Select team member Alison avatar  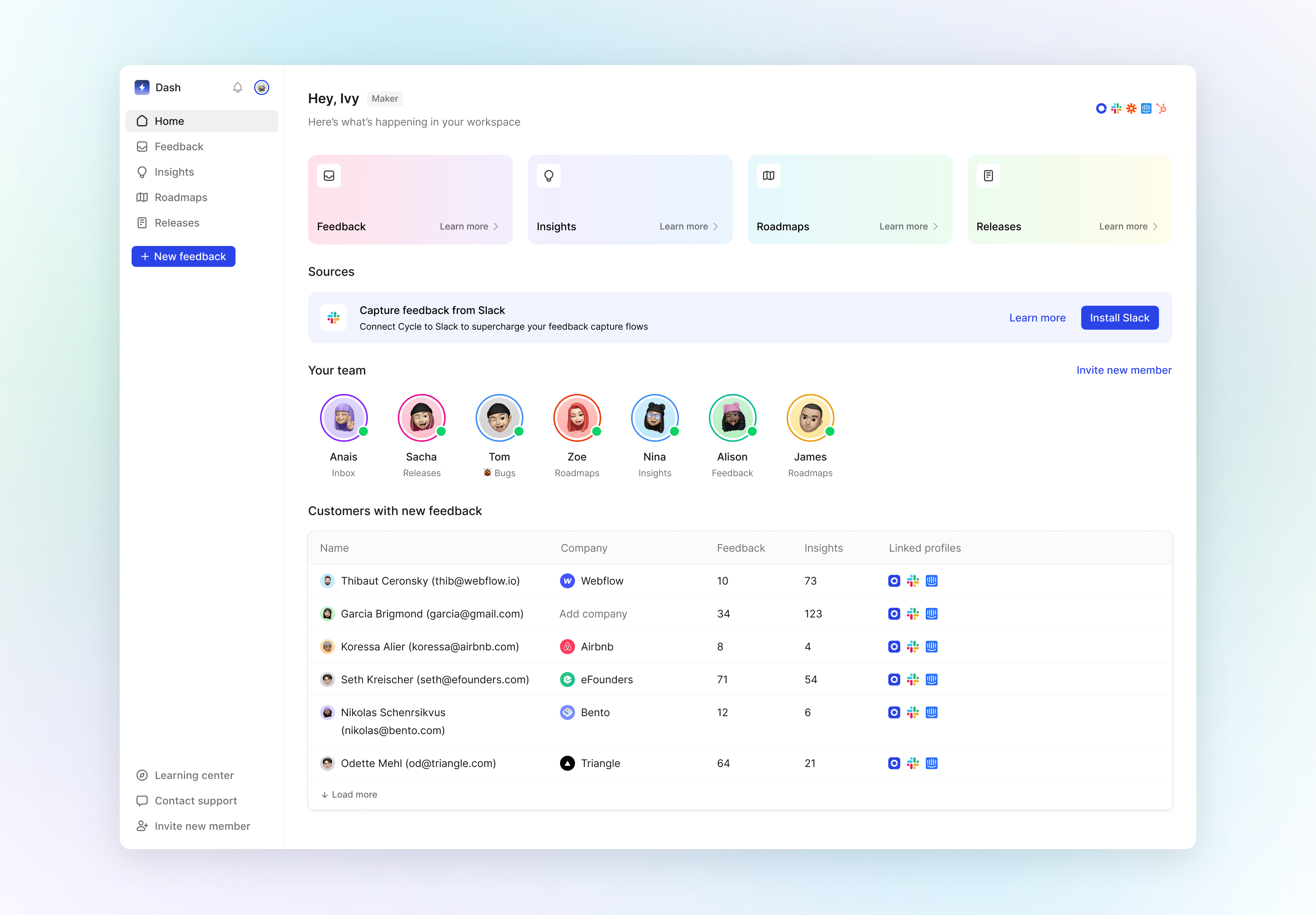coord(732,418)
